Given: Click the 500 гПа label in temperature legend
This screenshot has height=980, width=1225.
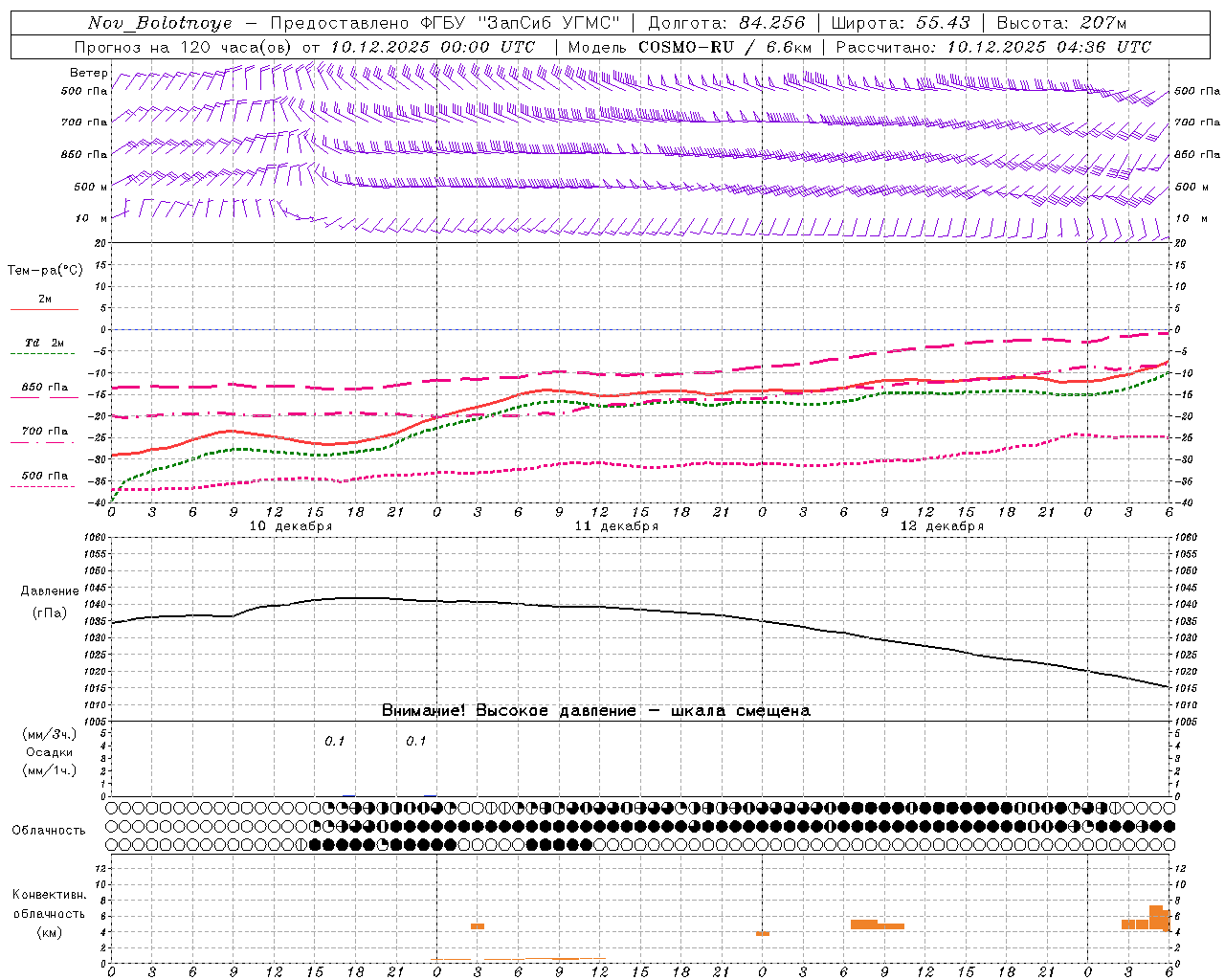Looking at the screenshot, I should pos(45,476).
